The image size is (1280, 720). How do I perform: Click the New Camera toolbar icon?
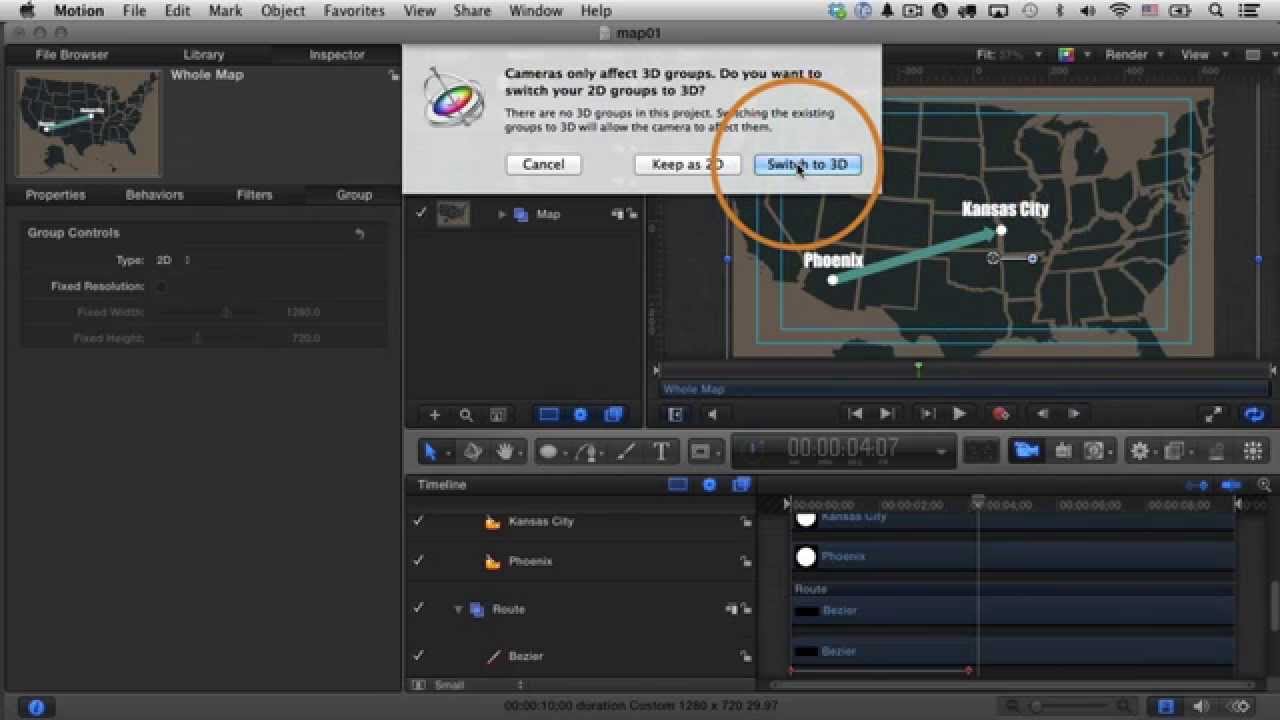coord(1026,451)
